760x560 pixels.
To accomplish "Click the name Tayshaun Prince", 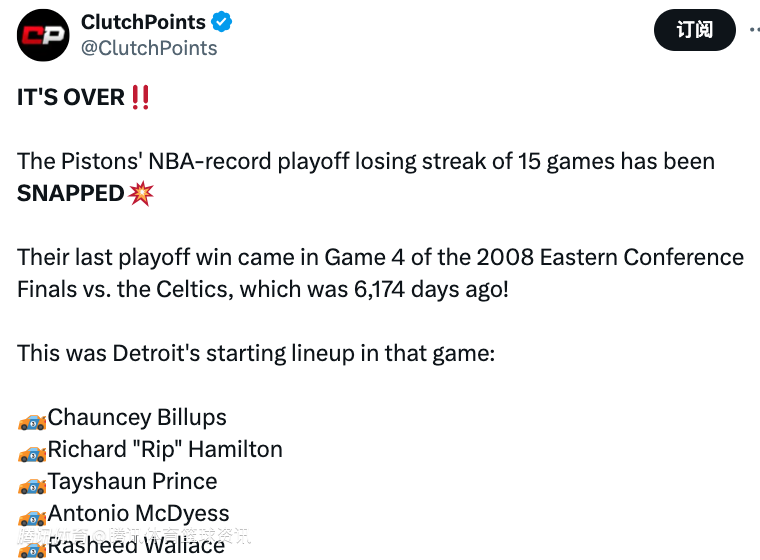I will click(133, 482).
